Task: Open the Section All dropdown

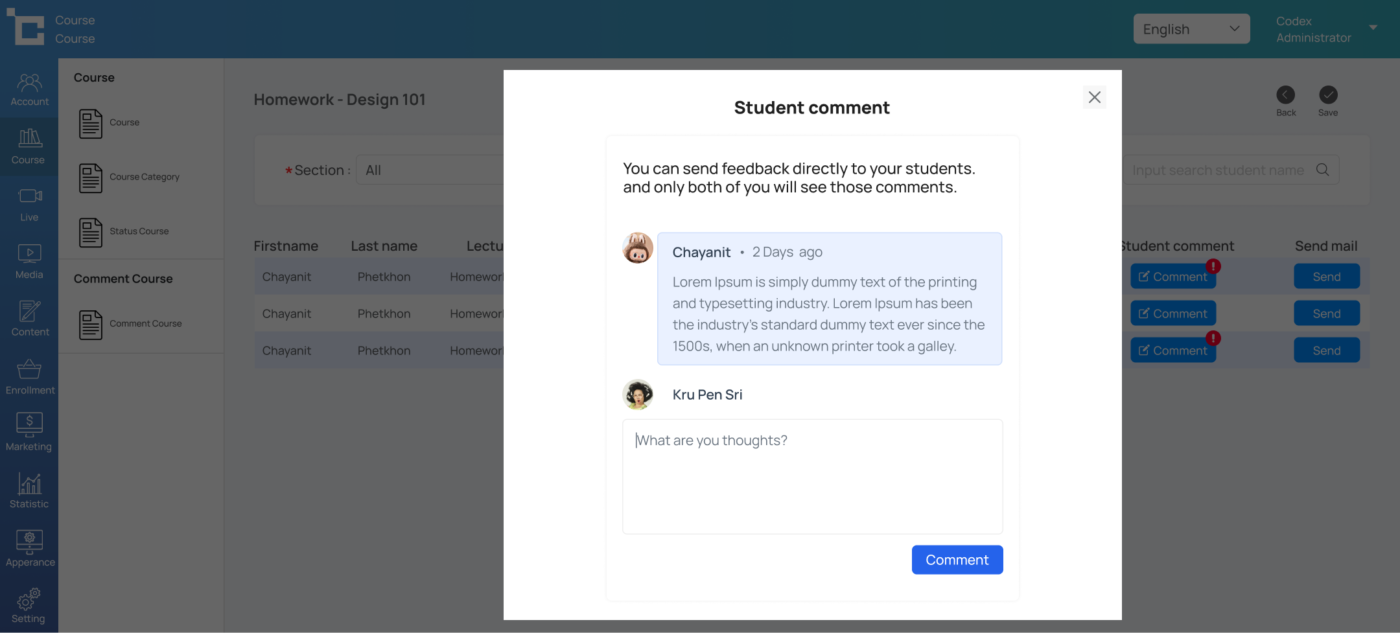Action: [430, 170]
